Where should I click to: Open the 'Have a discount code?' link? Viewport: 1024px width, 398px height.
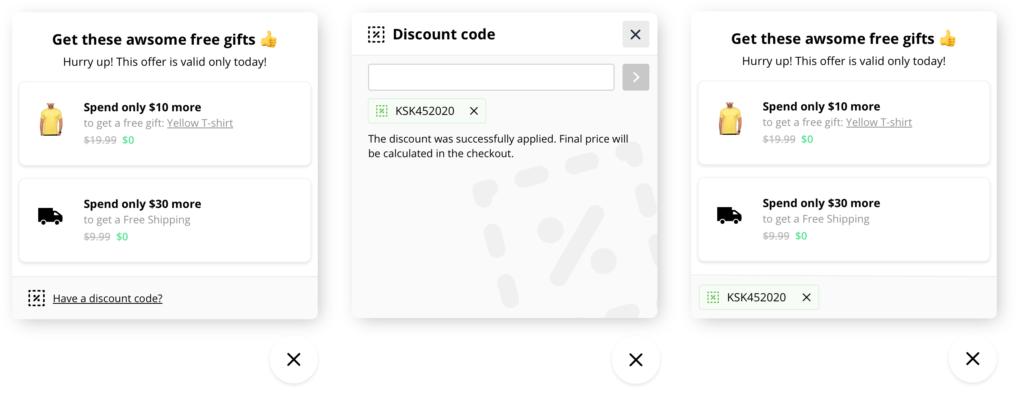pos(108,299)
